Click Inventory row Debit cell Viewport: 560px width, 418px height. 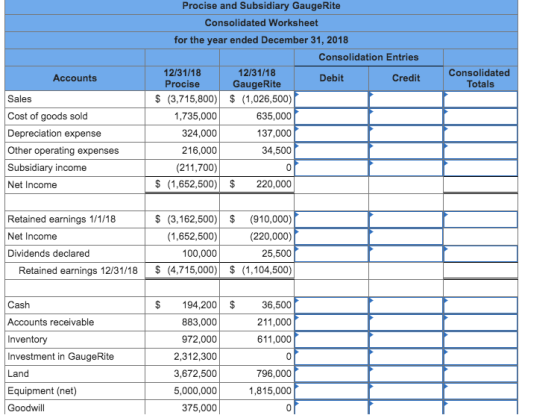[x=331, y=339]
